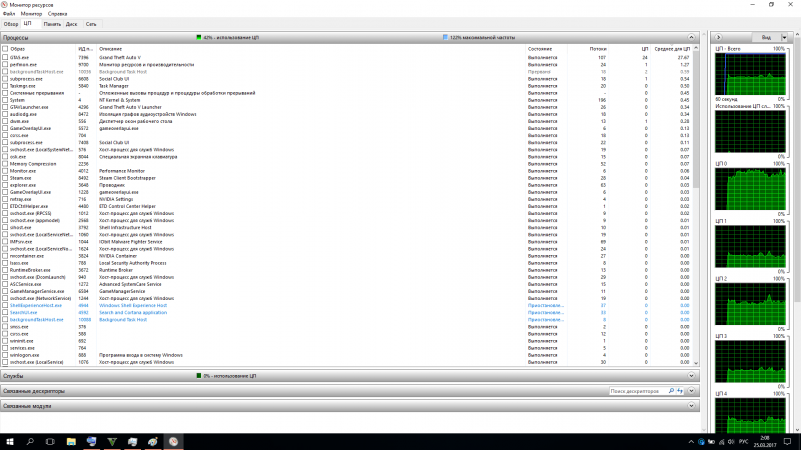Click the descriptor search magnifier icon
Screen dimensions: 801x450
point(671,391)
